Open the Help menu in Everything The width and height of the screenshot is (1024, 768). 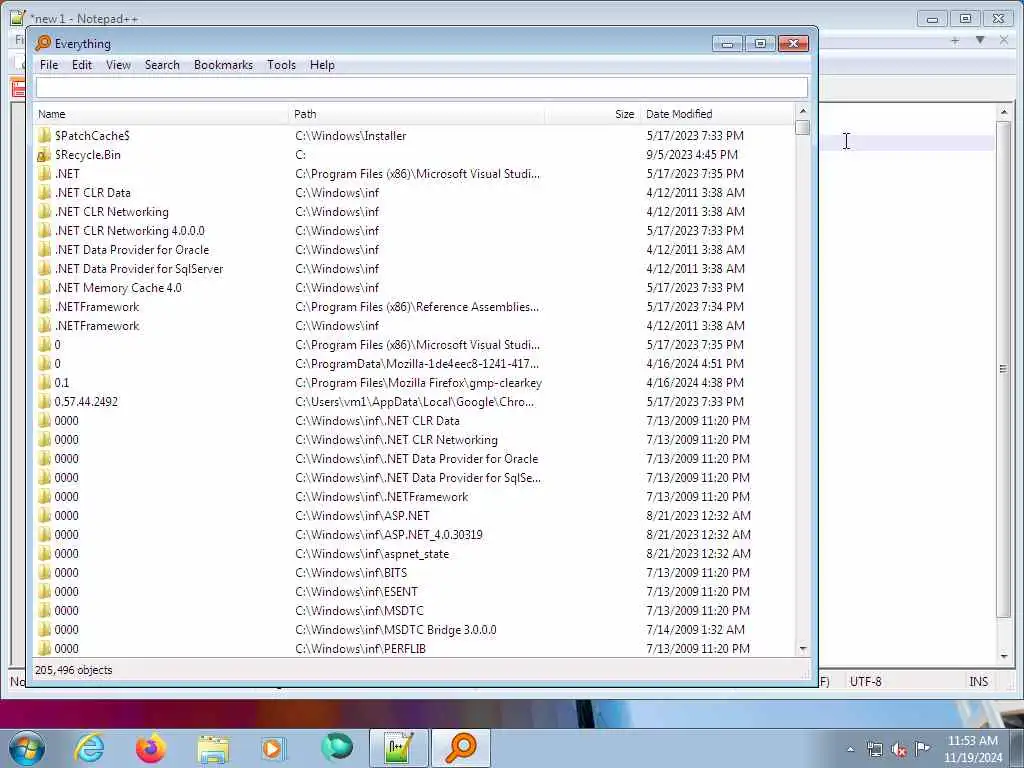322,65
